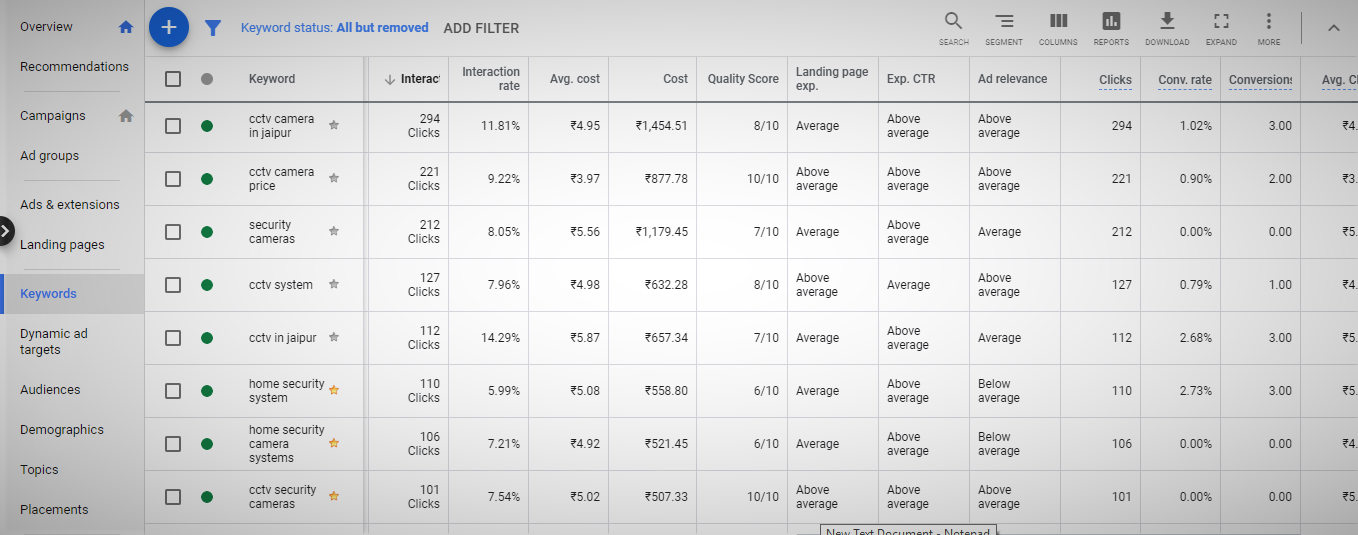Go to Ad groups in sidebar
Image resolution: width=1358 pixels, height=535 pixels.
[49, 156]
